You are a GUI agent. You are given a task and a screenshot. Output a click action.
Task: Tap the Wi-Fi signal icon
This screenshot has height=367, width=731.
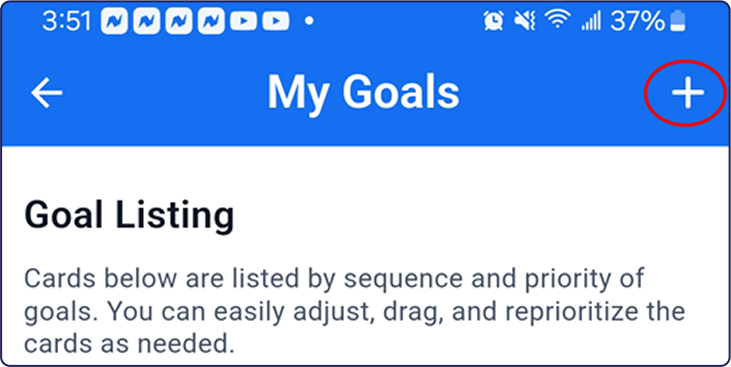click(558, 20)
